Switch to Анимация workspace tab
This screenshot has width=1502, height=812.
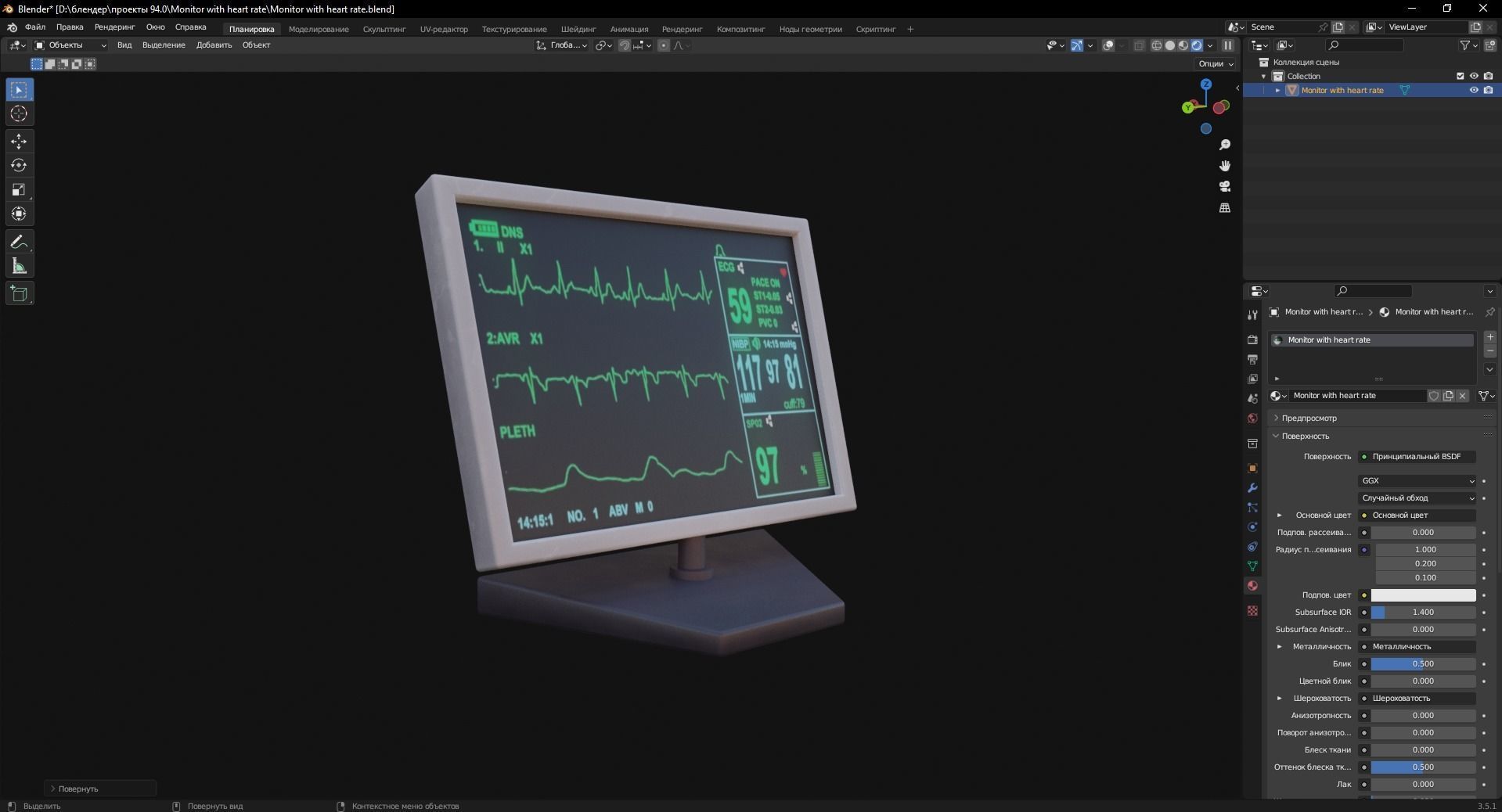(x=629, y=29)
